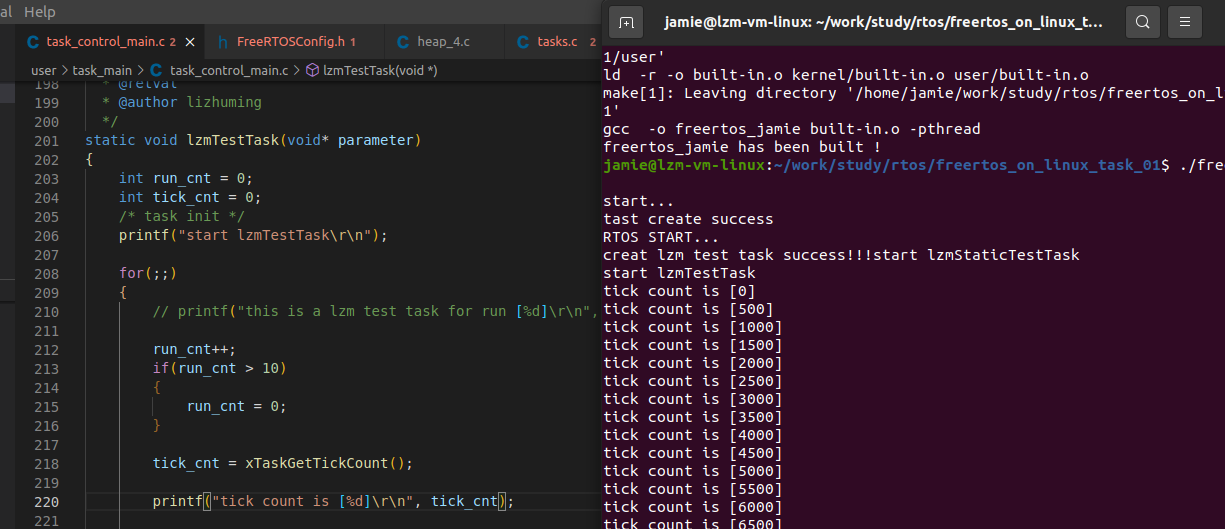The height and width of the screenshot is (529, 1225).
Task: Click the C file icon on task_control_main.c tab
Action: click(34, 42)
